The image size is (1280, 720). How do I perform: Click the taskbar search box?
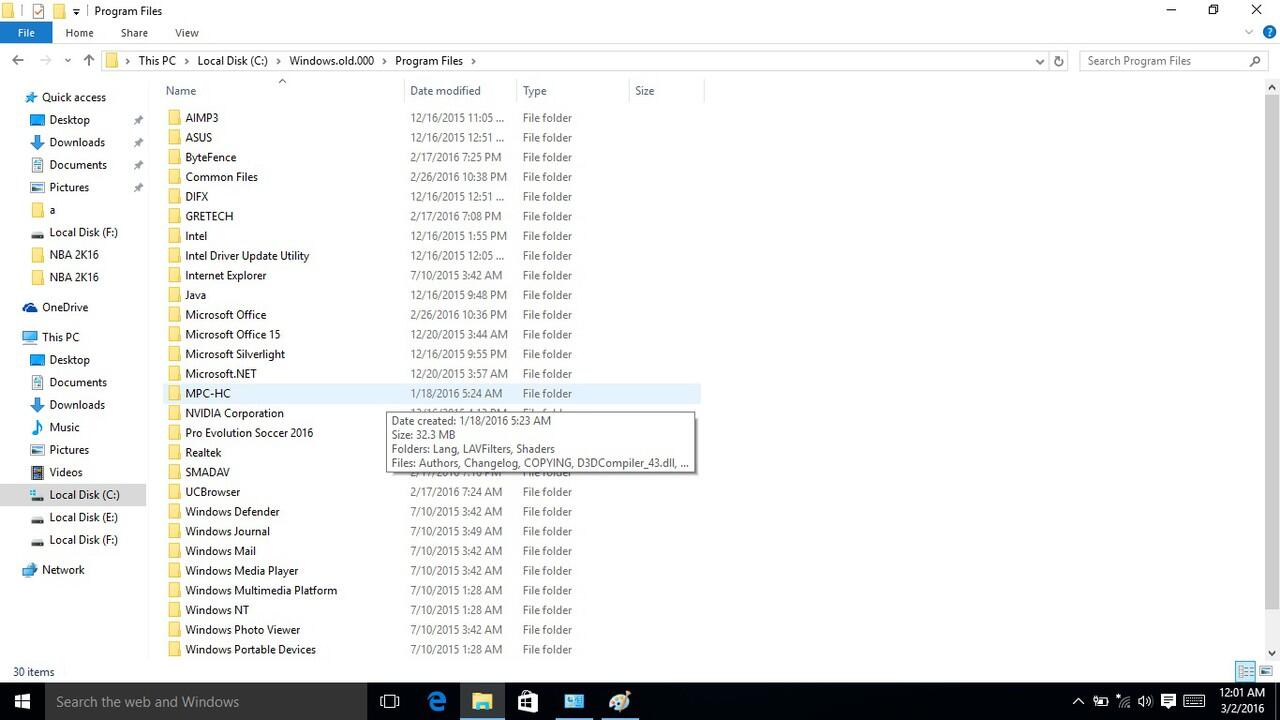pos(206,701)
